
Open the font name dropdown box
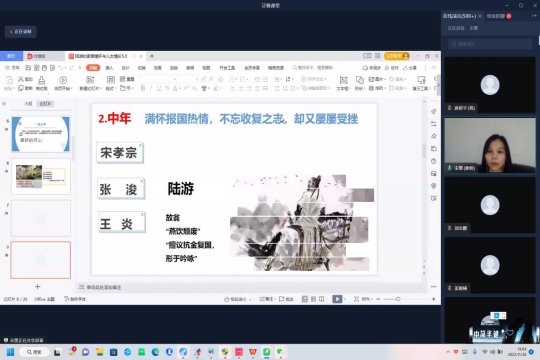click(x=158, y=79)
